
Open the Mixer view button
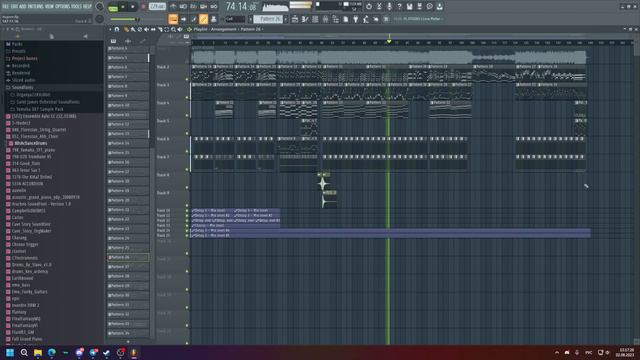tap(325, 19)
